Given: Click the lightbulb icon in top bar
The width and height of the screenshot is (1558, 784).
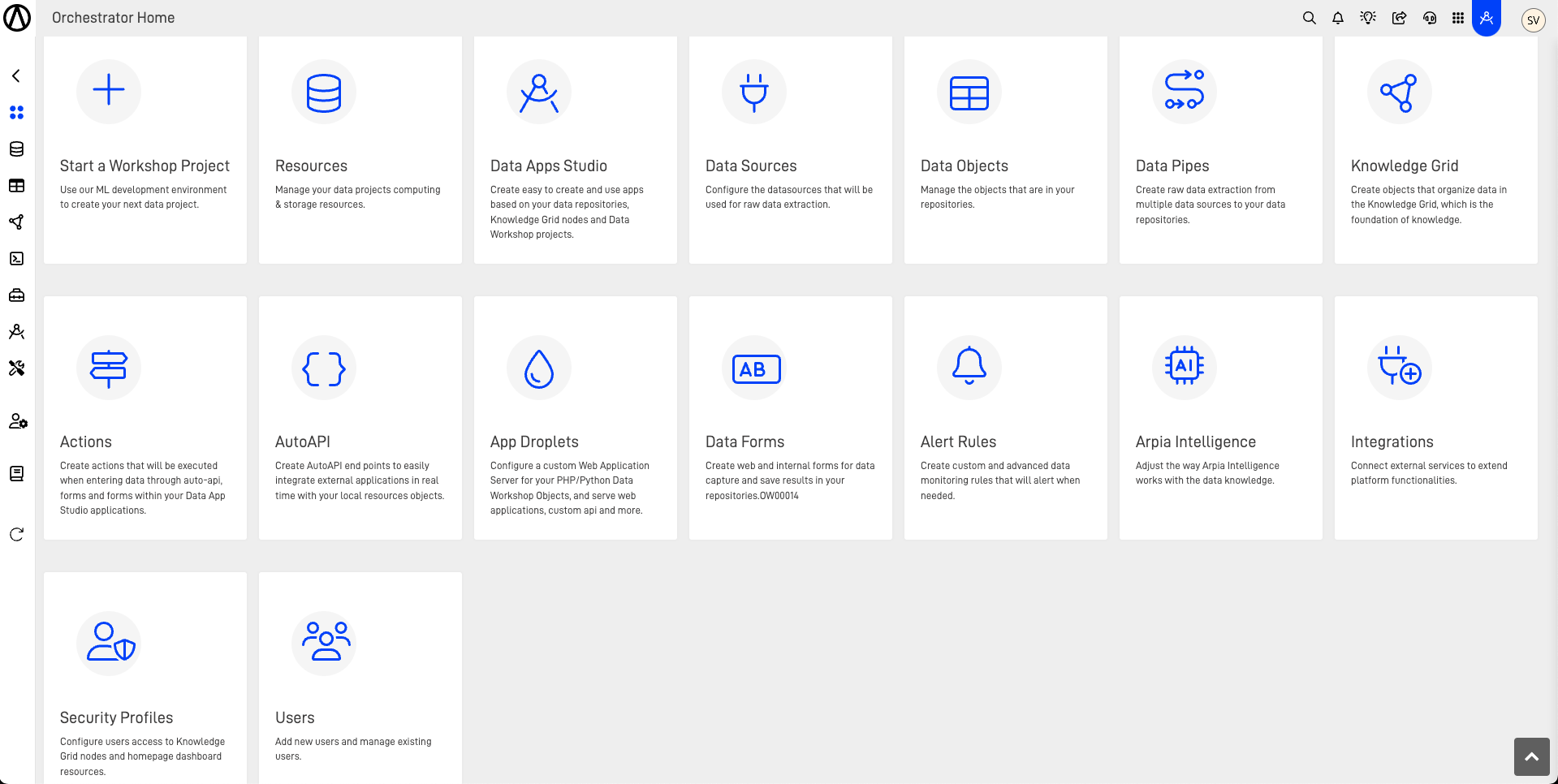Looking at the screenshot, I should (1368, 18).
